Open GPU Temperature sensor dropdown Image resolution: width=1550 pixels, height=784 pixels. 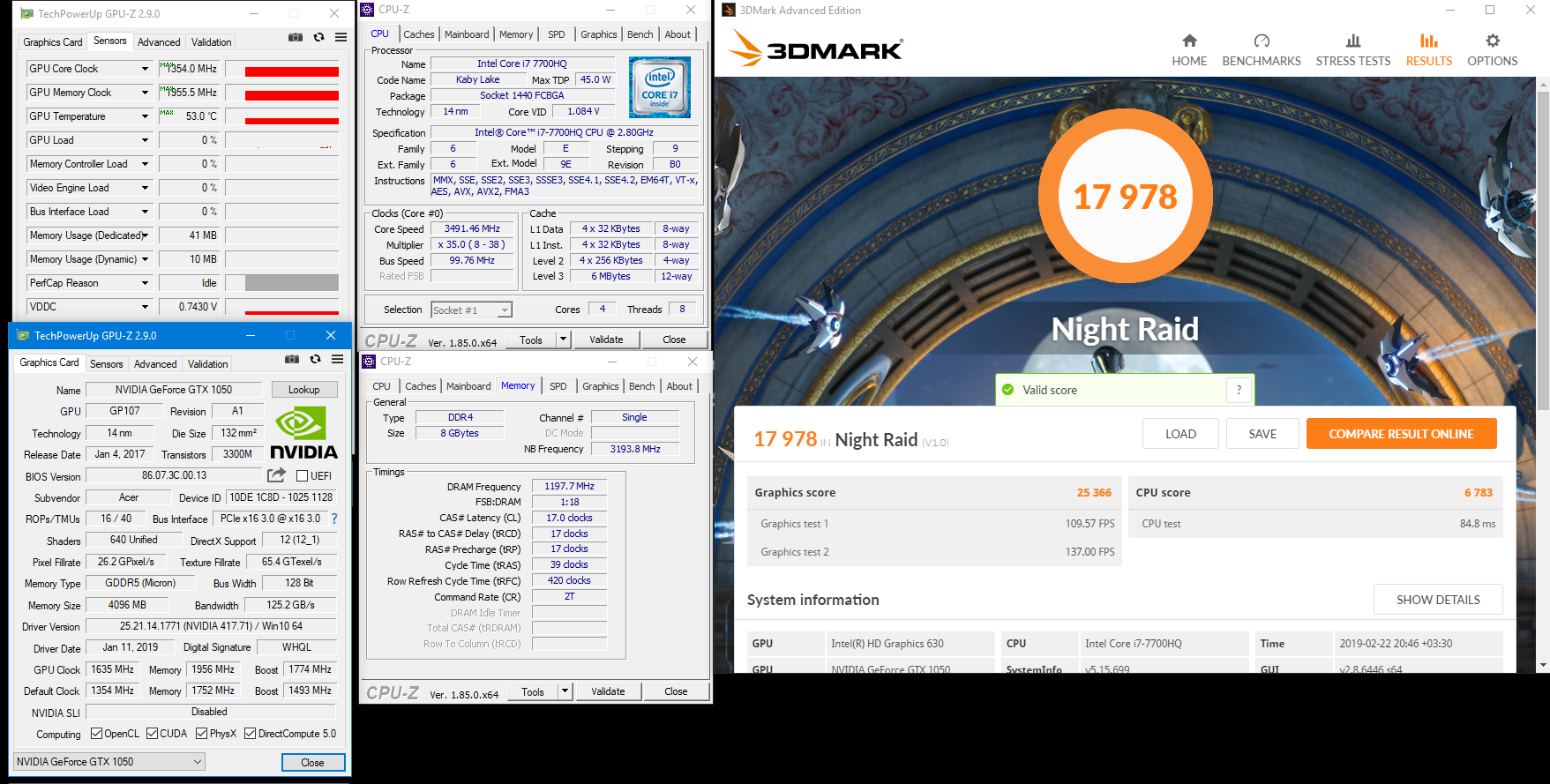146,116
